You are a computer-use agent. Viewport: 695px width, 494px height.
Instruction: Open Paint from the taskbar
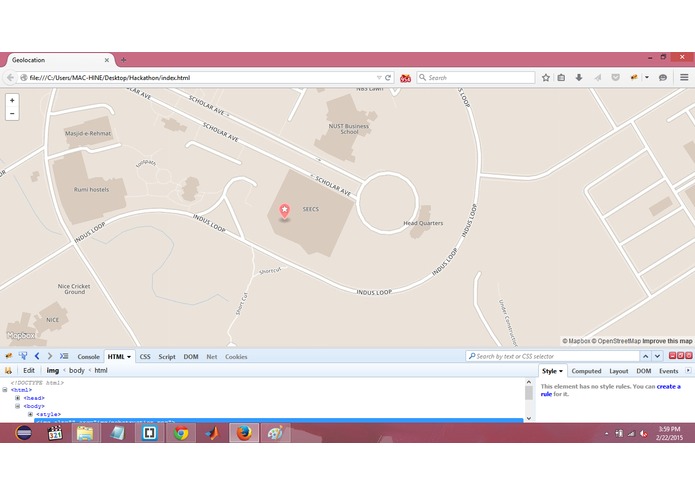tap(275, 432)
